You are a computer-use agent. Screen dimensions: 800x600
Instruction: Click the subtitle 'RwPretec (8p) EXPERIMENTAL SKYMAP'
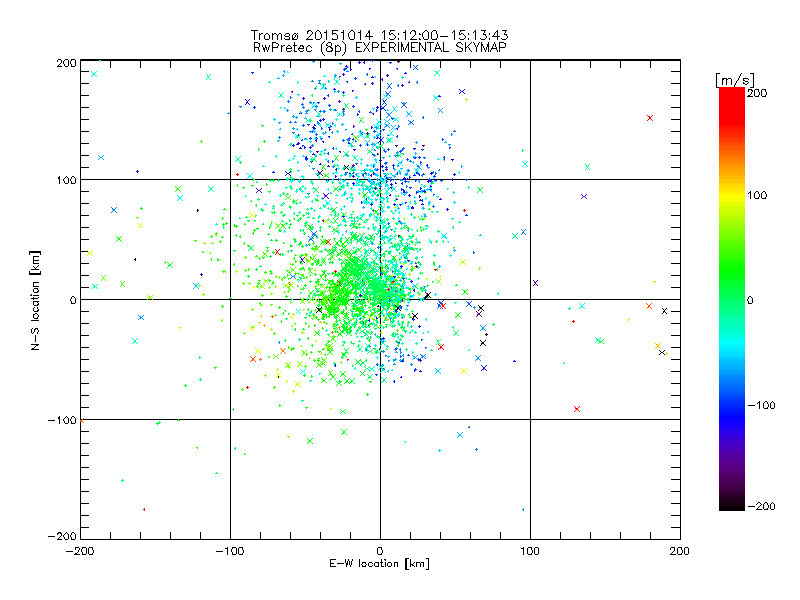pyautogui.click(x=380, y=48)
